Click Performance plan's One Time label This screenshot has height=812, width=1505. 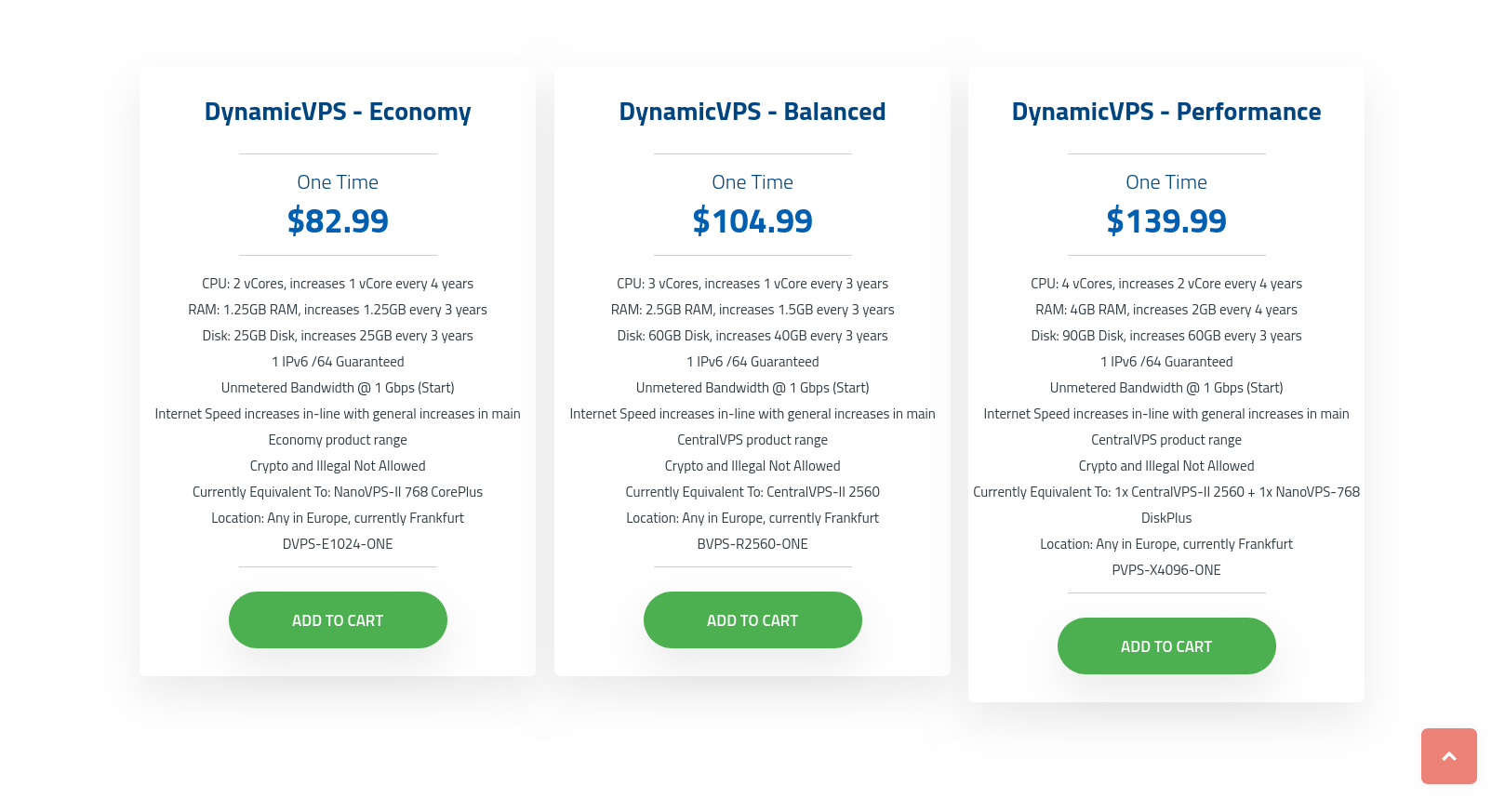coord(1166,182)
